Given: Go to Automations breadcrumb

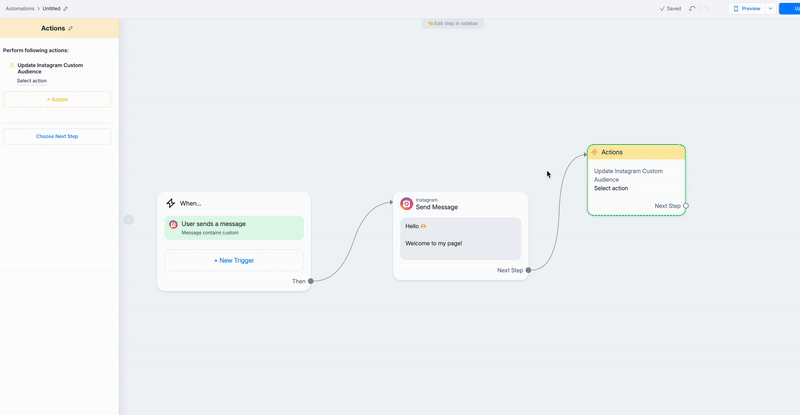Looking at the screenshot, I should [x=19, y=8].
